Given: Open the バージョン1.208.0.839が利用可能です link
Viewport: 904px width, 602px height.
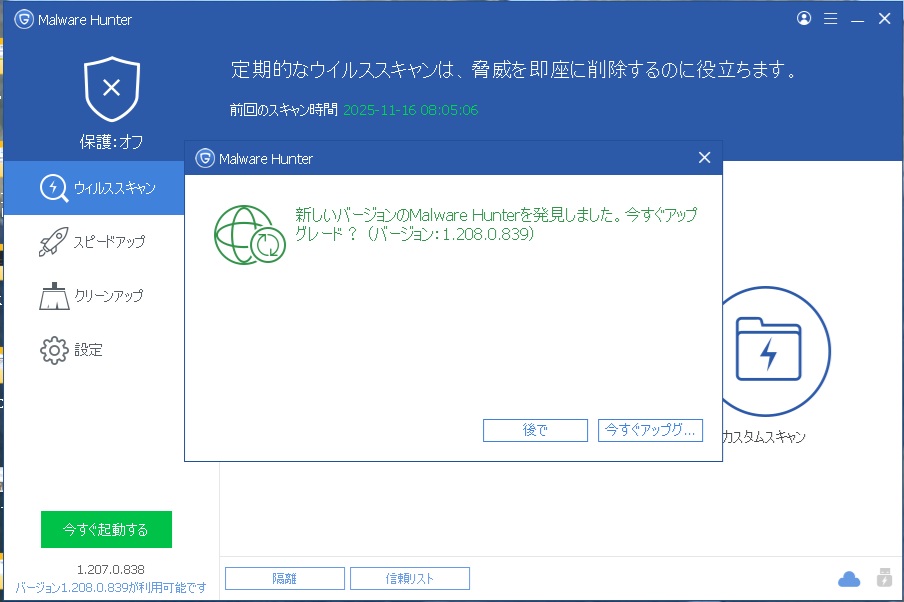Looking at the screenshot, I should tap(111, 588).
